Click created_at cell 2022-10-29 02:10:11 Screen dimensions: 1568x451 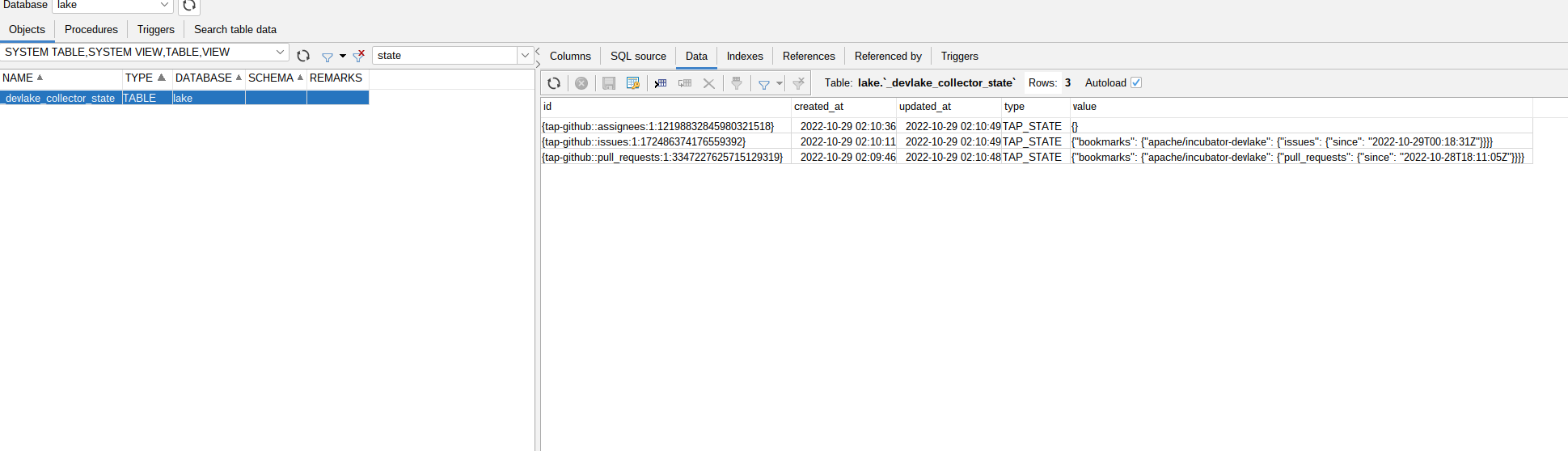tap(844, 142)
